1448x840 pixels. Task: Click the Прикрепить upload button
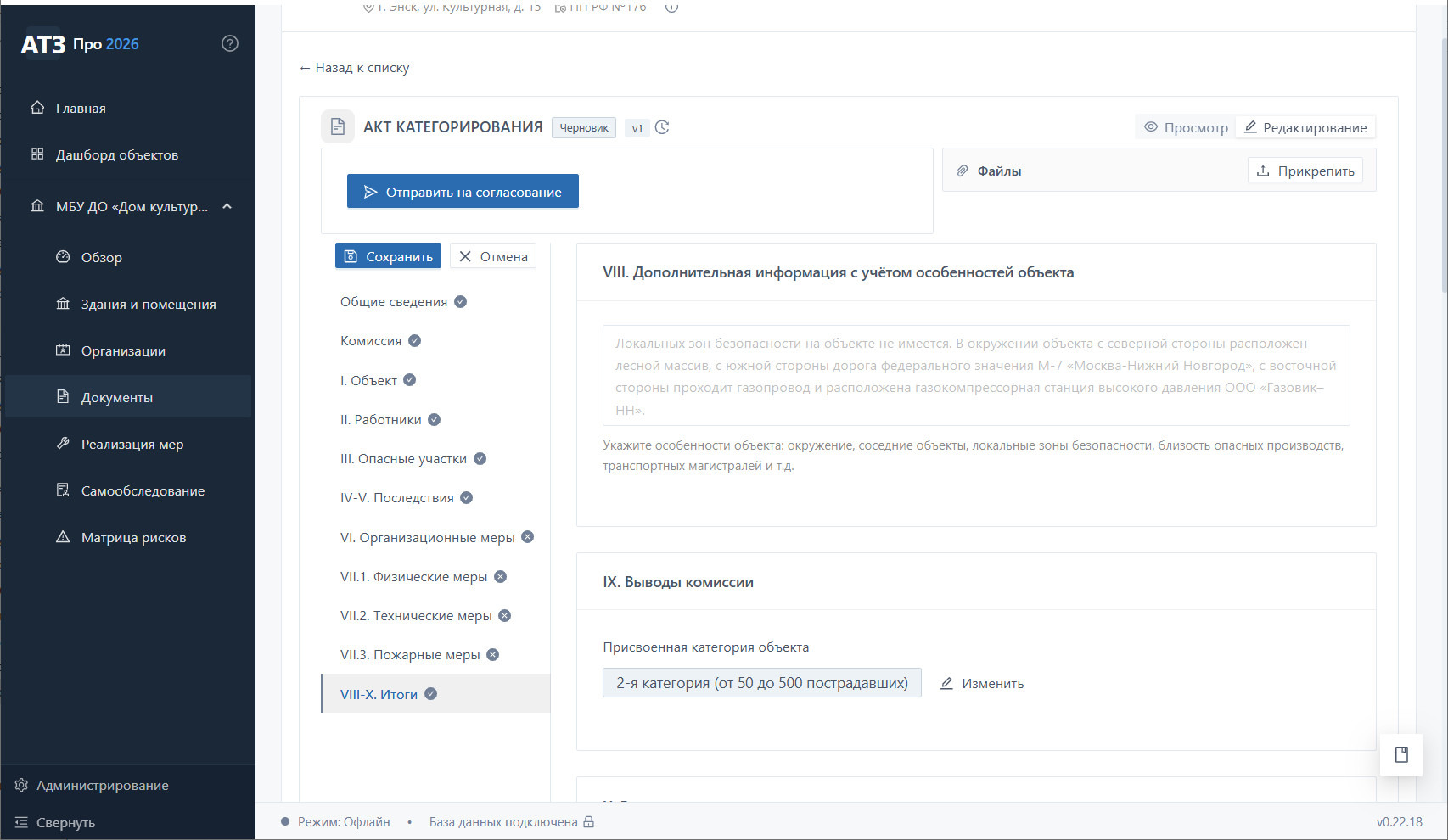point(1305,171)
